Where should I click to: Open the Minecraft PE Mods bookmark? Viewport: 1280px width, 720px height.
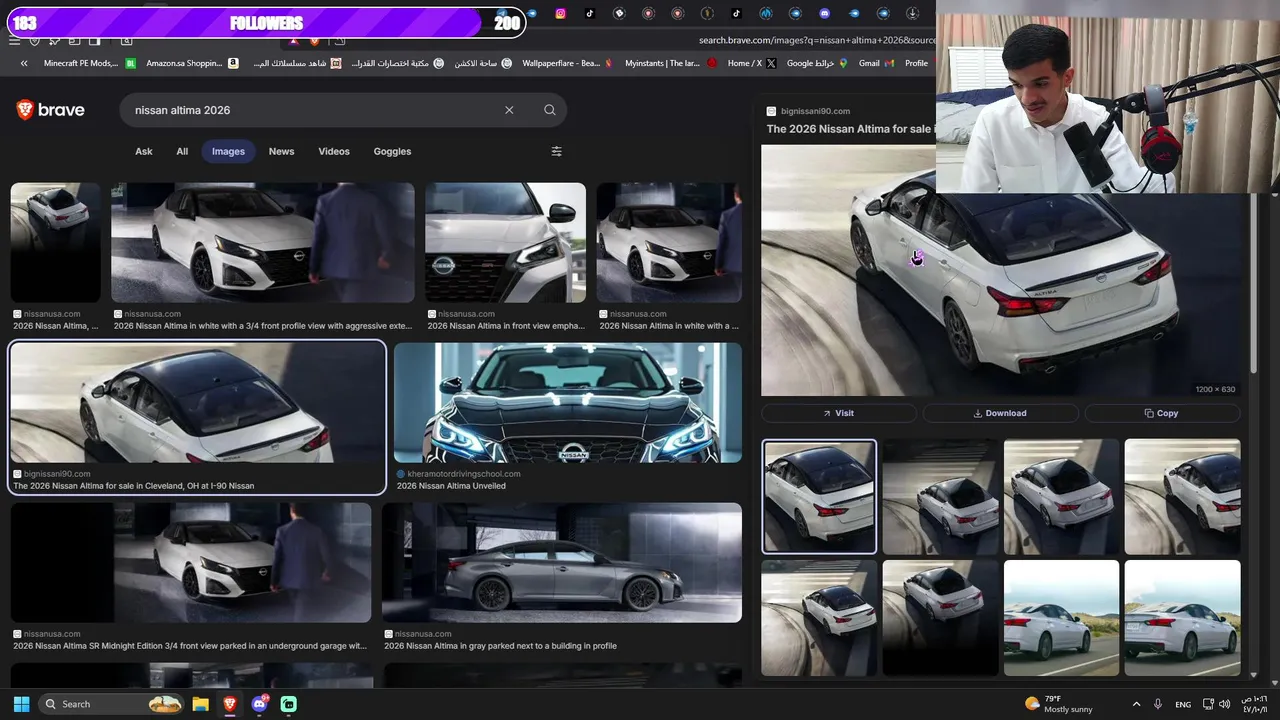[90, 63]
